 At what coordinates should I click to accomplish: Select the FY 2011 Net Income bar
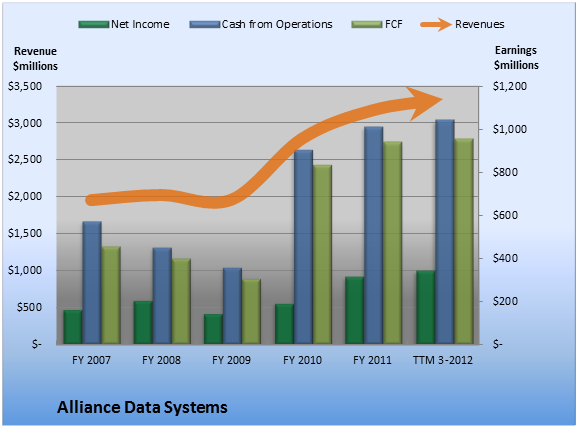(x=355, y=311)
